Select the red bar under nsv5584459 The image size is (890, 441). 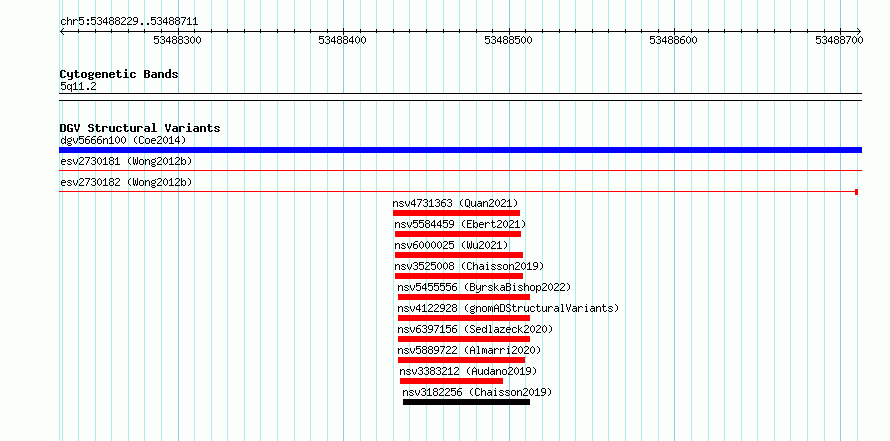pyautogui.click(x=458, y=234)
